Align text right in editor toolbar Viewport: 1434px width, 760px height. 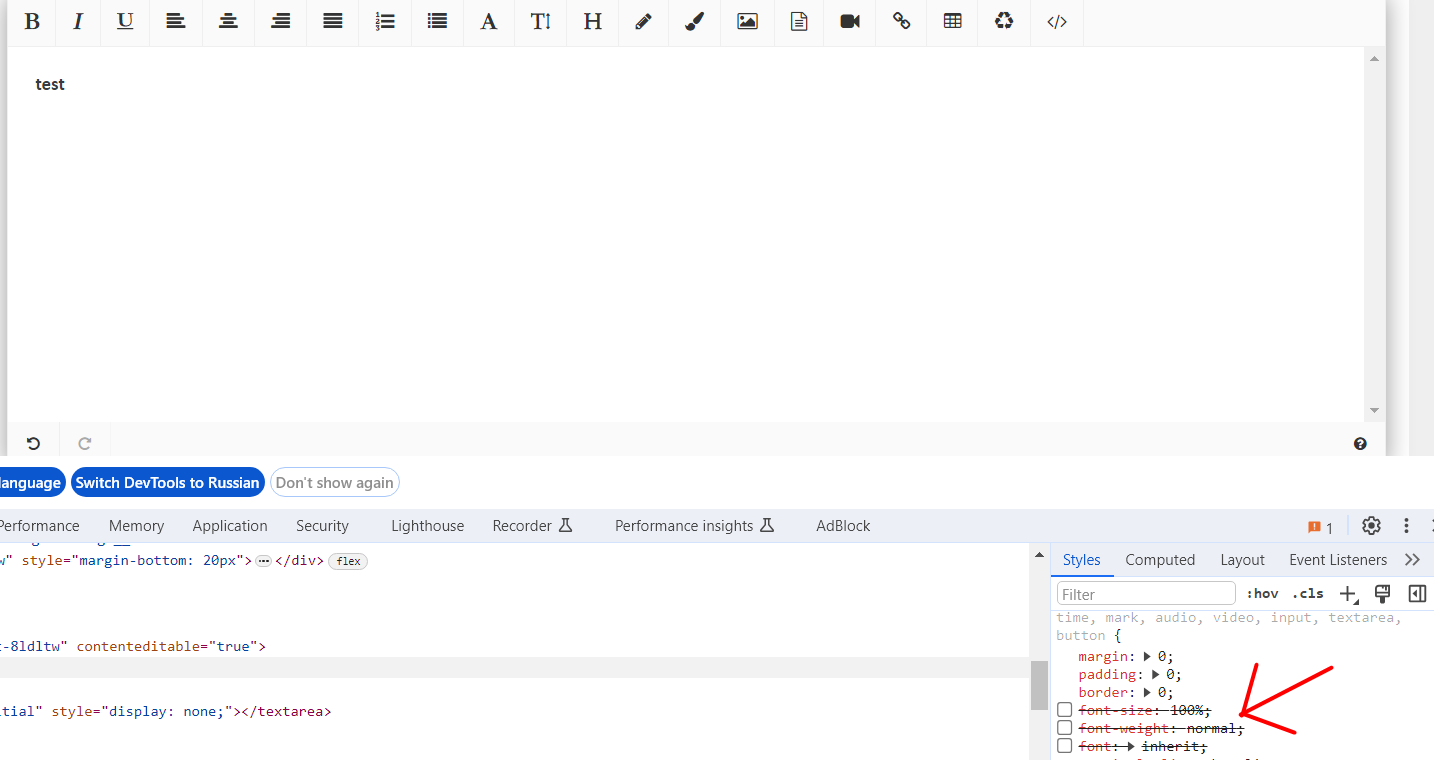[x=281, y=21]
